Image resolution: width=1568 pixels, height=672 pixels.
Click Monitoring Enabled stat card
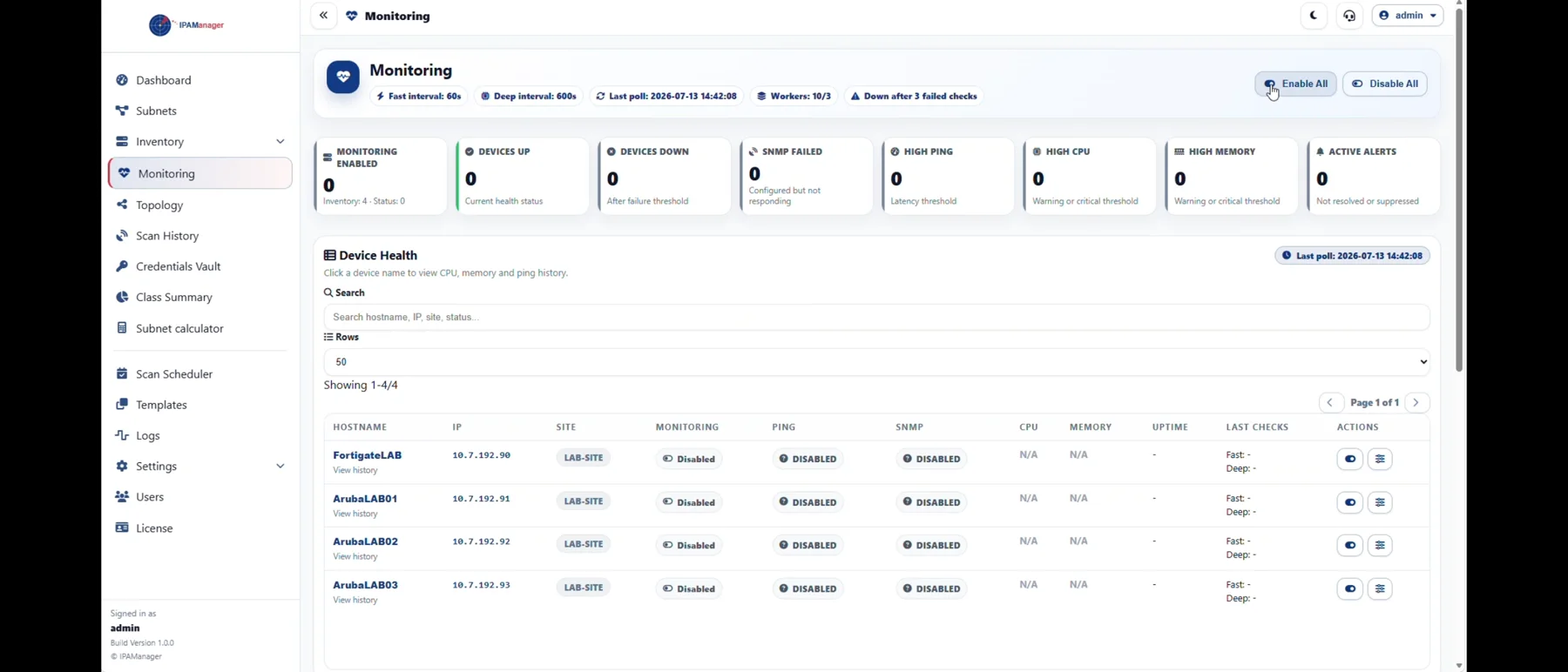tap(381, 176)
